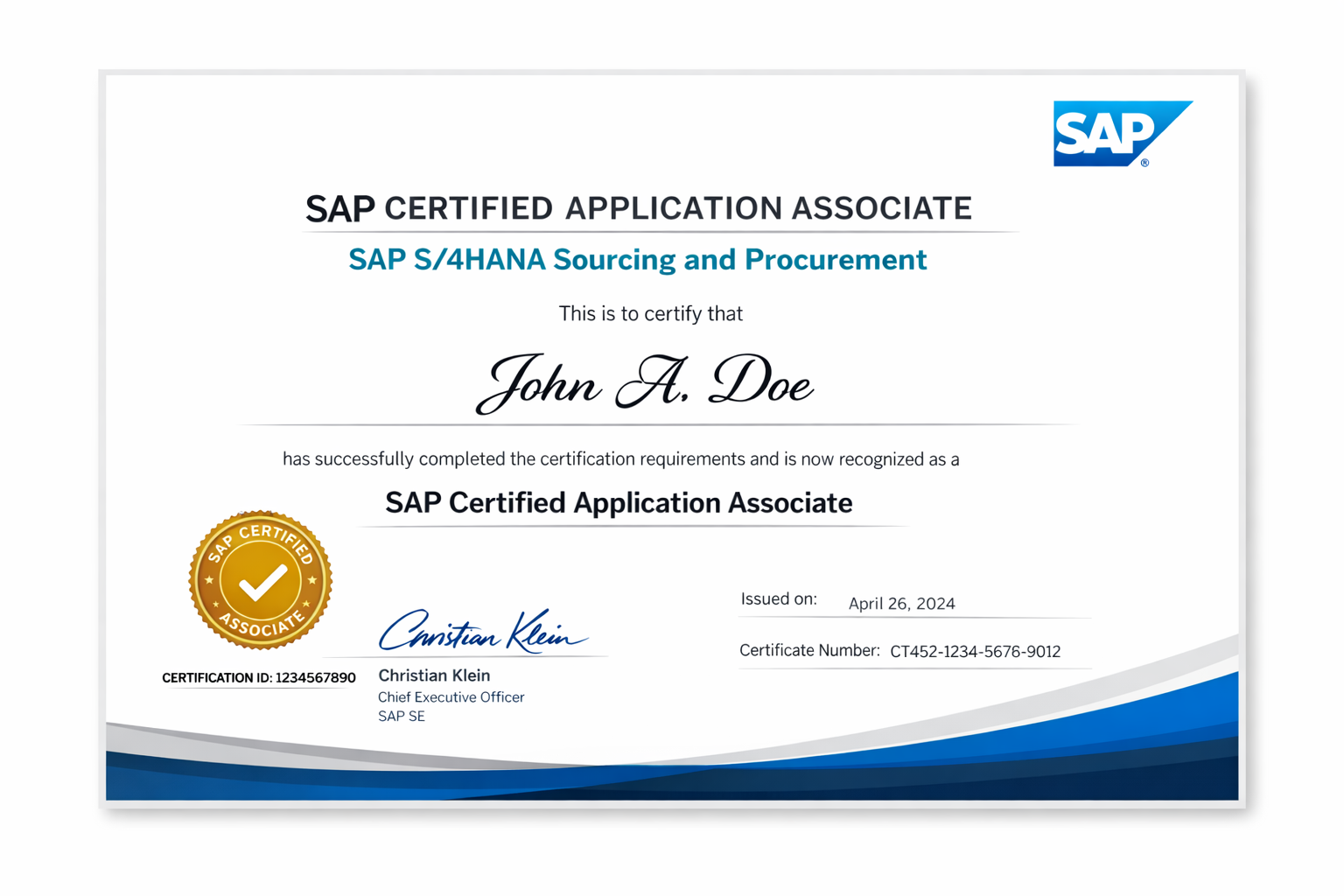Click the 'has successfully completed' sentence
Image resolution: width=1344 pixels, height=896 pixels.
(620, 459)
